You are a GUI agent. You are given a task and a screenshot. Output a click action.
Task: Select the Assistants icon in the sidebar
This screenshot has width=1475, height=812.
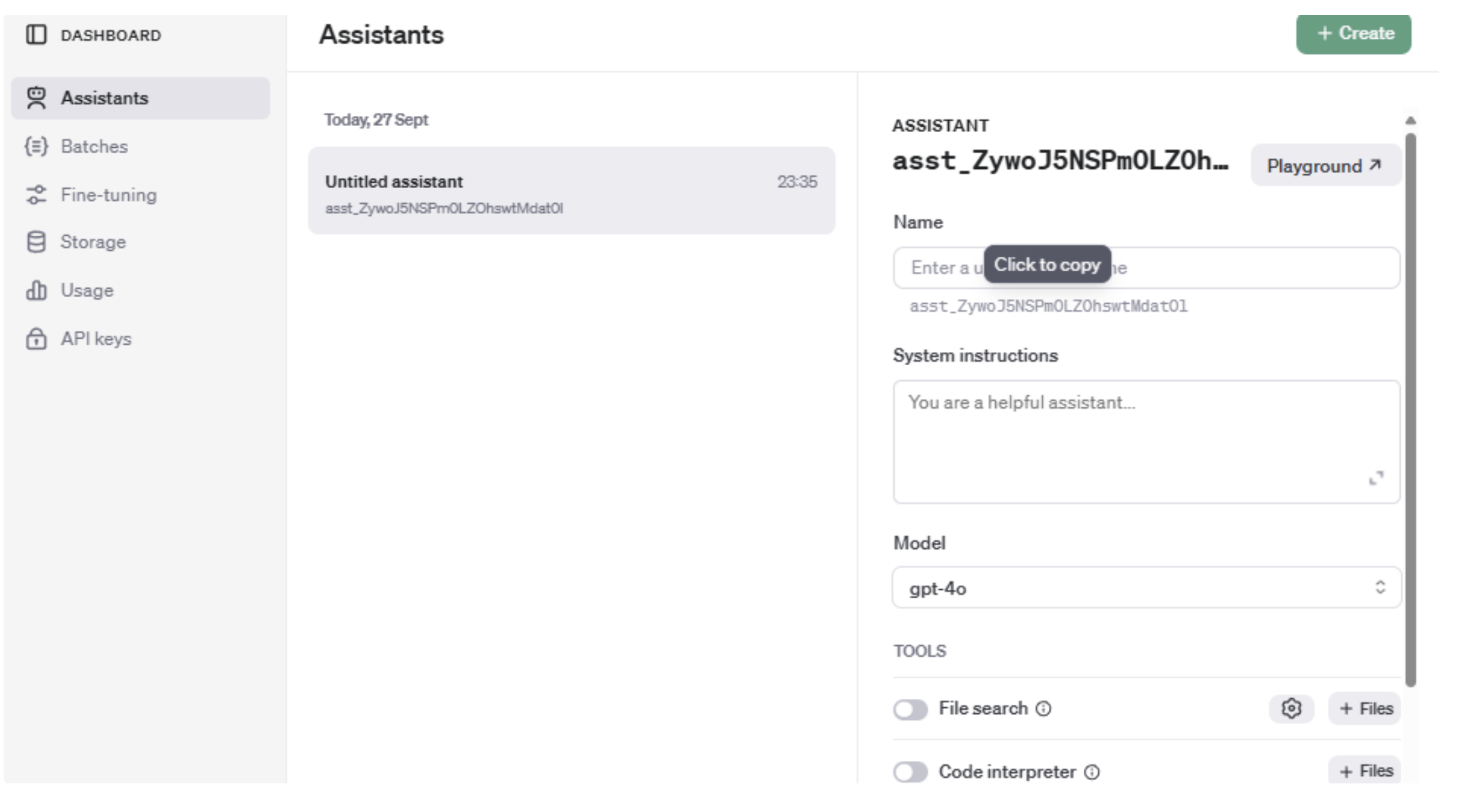35,97
